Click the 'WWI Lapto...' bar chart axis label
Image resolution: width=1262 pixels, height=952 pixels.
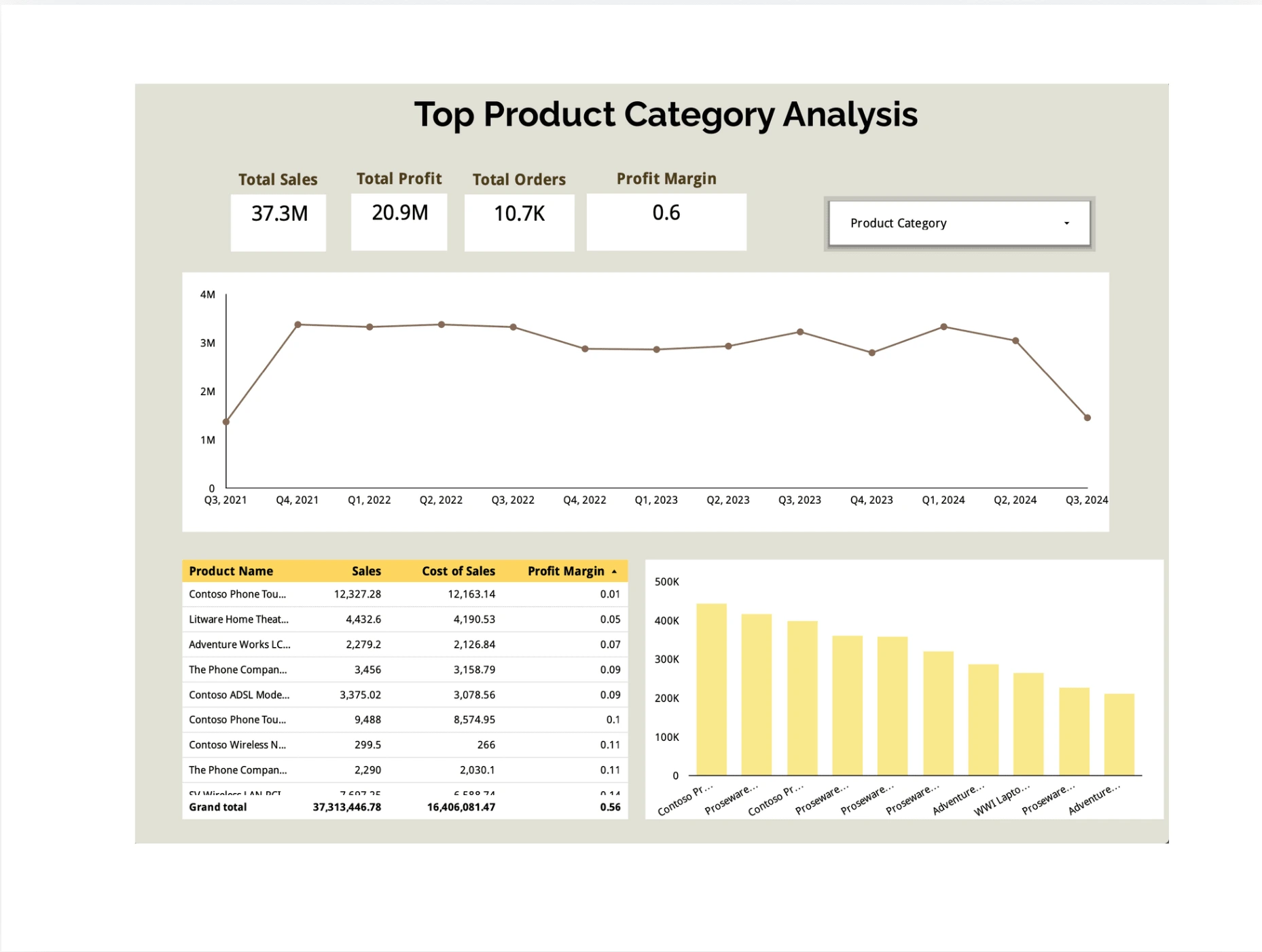(x=1002, y=800)
